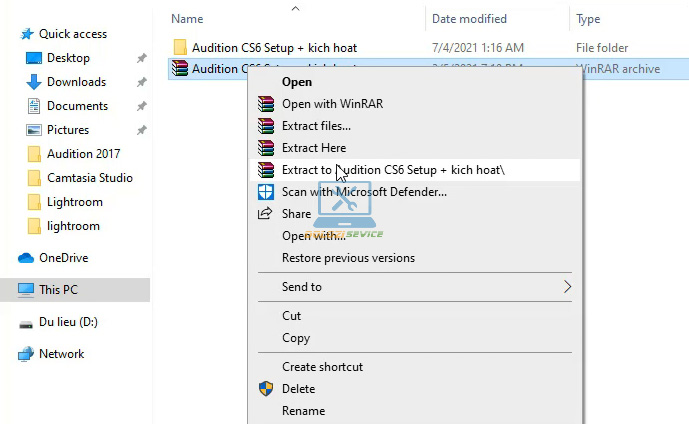
Task: Sort files by the Name column header
Action: pyautogui.click(x=189, y=19)
